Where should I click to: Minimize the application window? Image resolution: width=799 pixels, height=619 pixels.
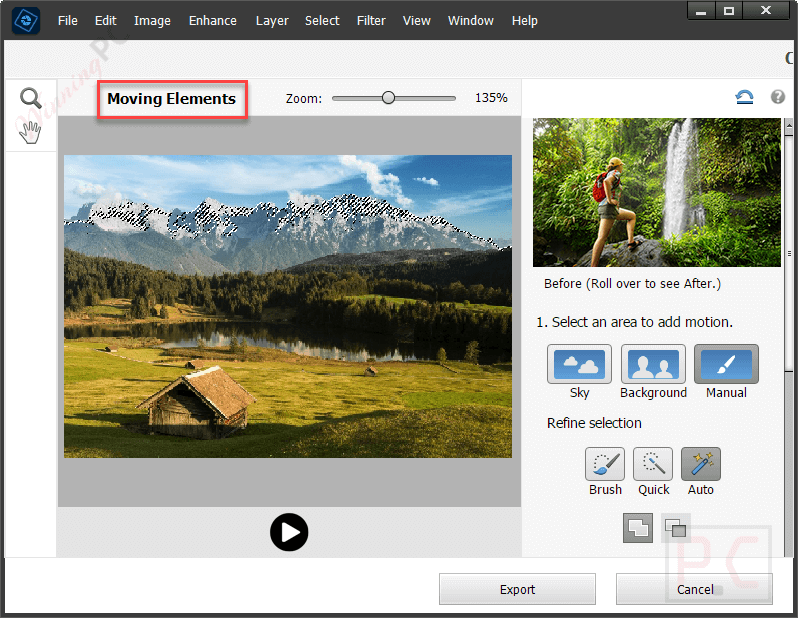[701, 11]
